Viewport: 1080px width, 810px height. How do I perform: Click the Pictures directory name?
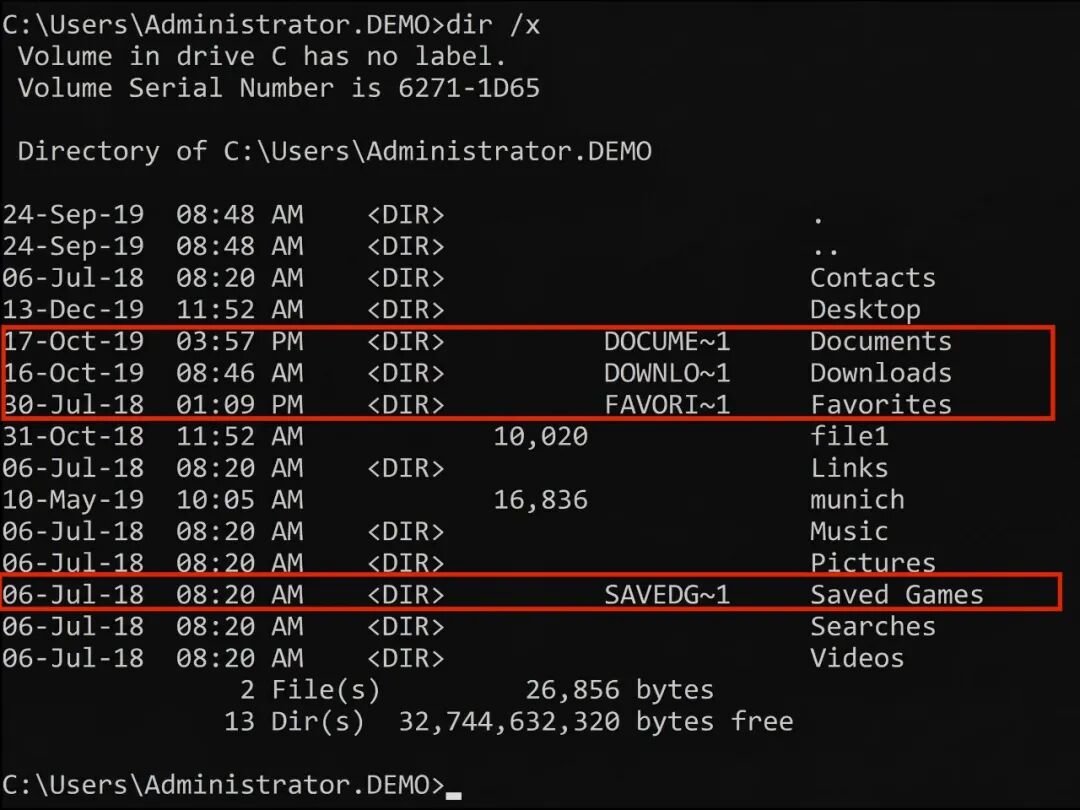coord(873,563)
